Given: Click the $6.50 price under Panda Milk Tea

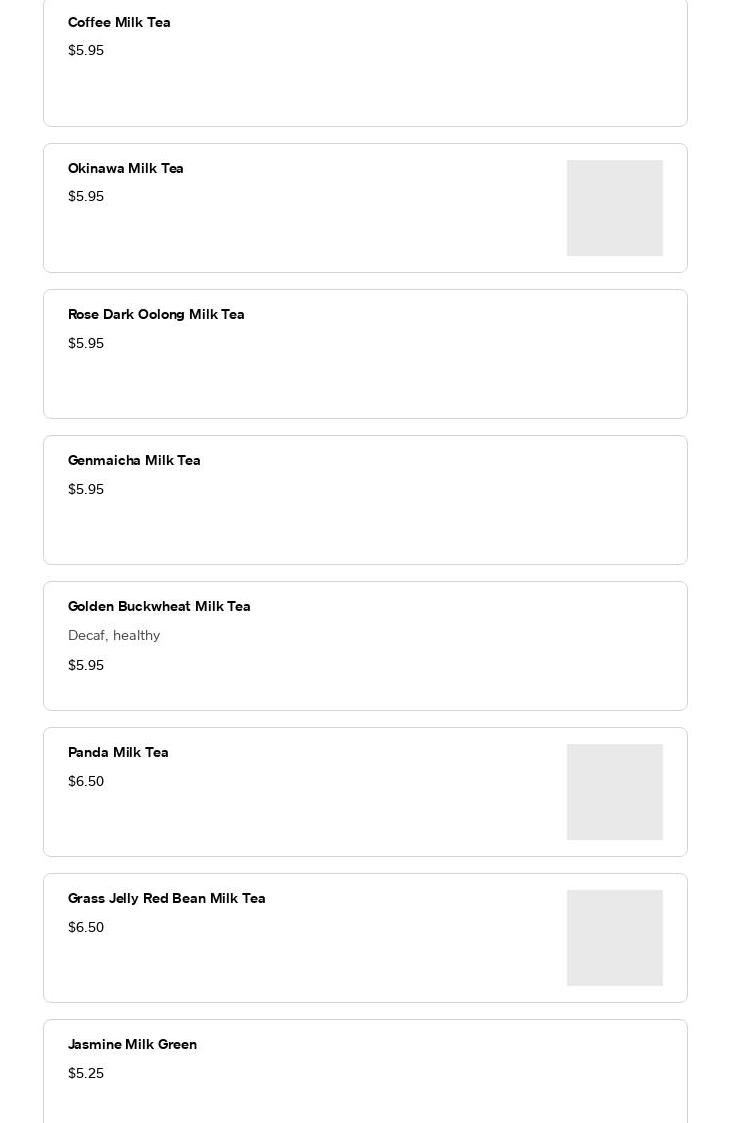Looking at the screenshot, I should coord(86,781).
